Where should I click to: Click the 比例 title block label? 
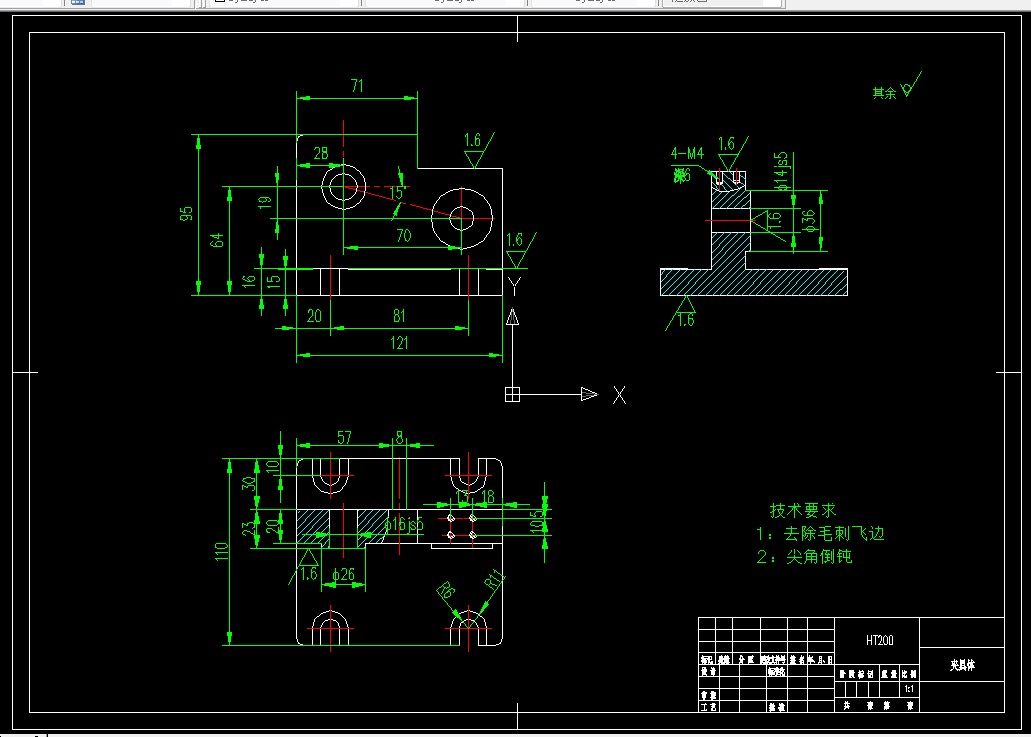pos(909,674)
